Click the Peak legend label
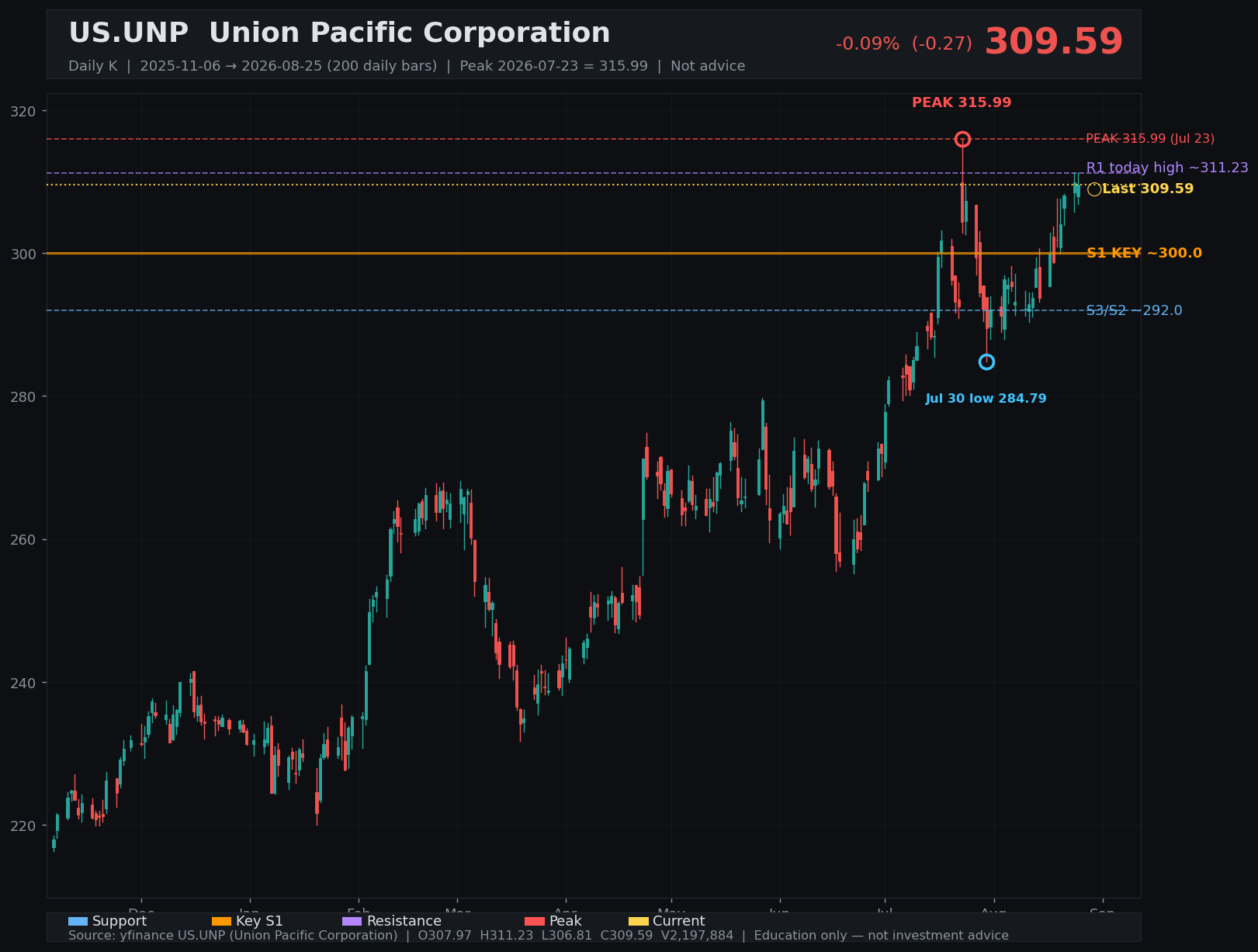Screen dimensions: 1258x952 click(x=565, y=921)
